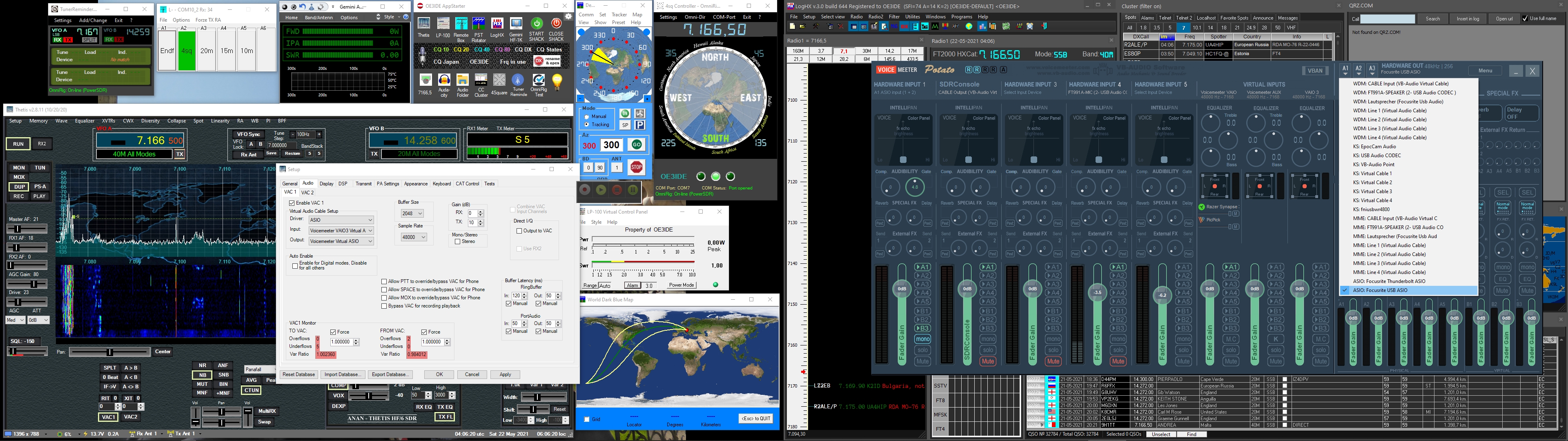Screen dimensions: 1568x441
Task: Open the AGC Med dropdown in Thetis
Action: tap(15, 320)
